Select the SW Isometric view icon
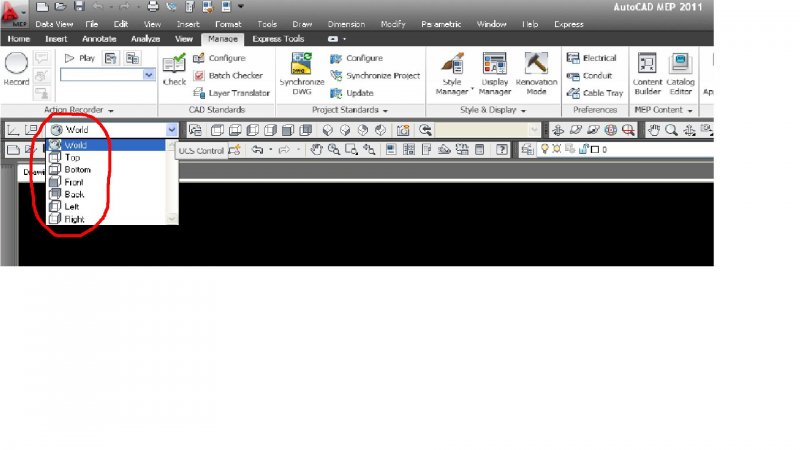The height and width of the screenshot is (450, 800). pos(328,130)
